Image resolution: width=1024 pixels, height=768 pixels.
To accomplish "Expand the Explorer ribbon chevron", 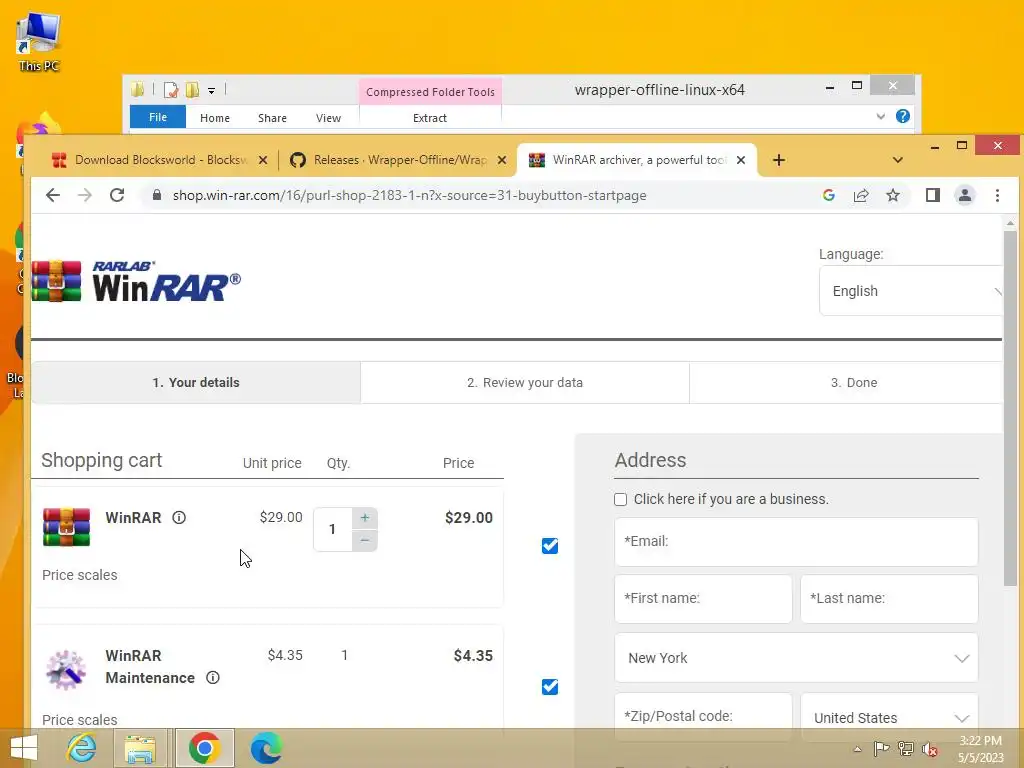I will tap(880, 116).
